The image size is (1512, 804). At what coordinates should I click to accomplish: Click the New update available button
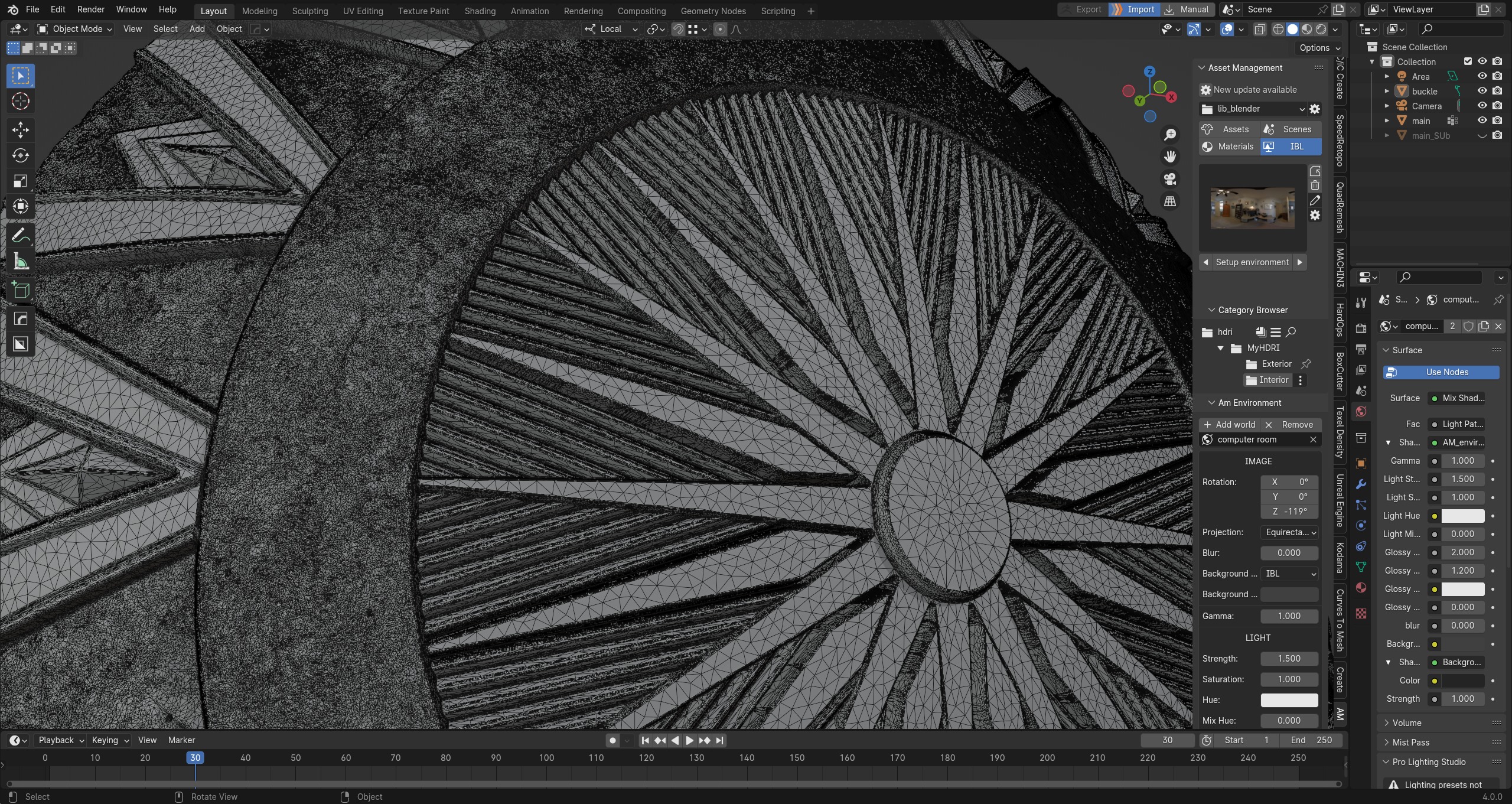coord(1255,90)
